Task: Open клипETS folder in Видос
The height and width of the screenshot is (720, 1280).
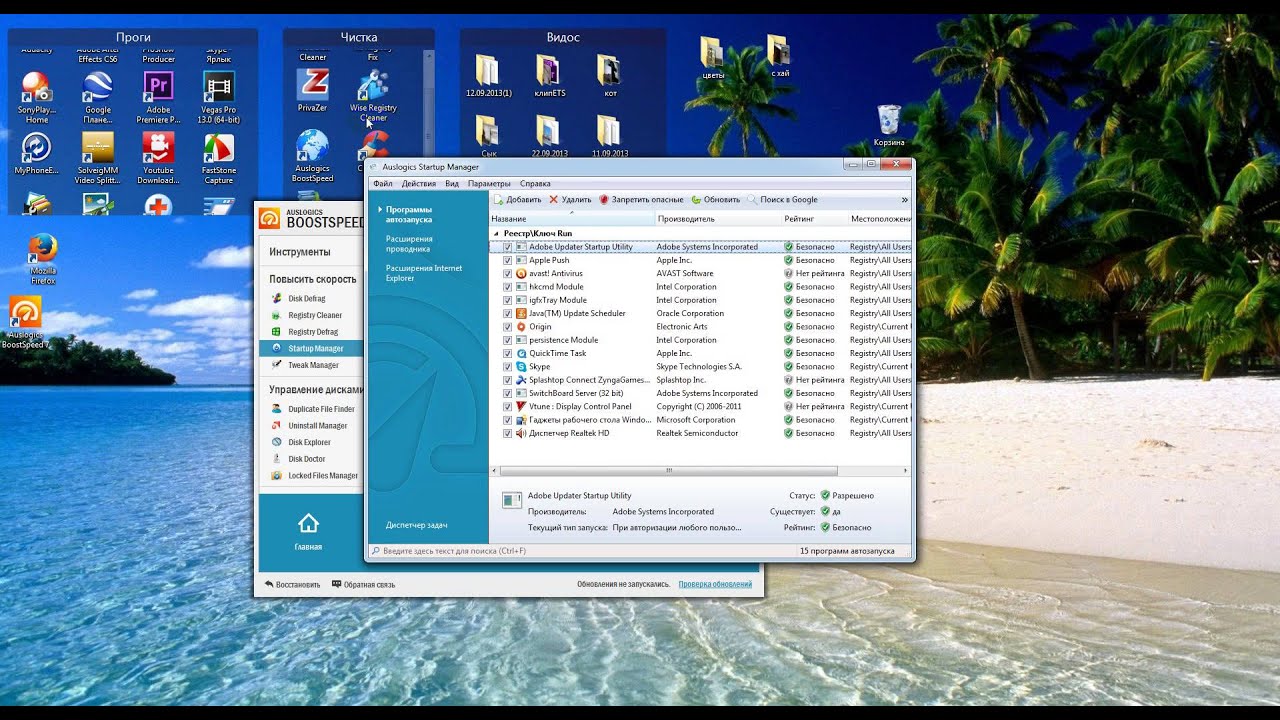Action: coord(549,77)
